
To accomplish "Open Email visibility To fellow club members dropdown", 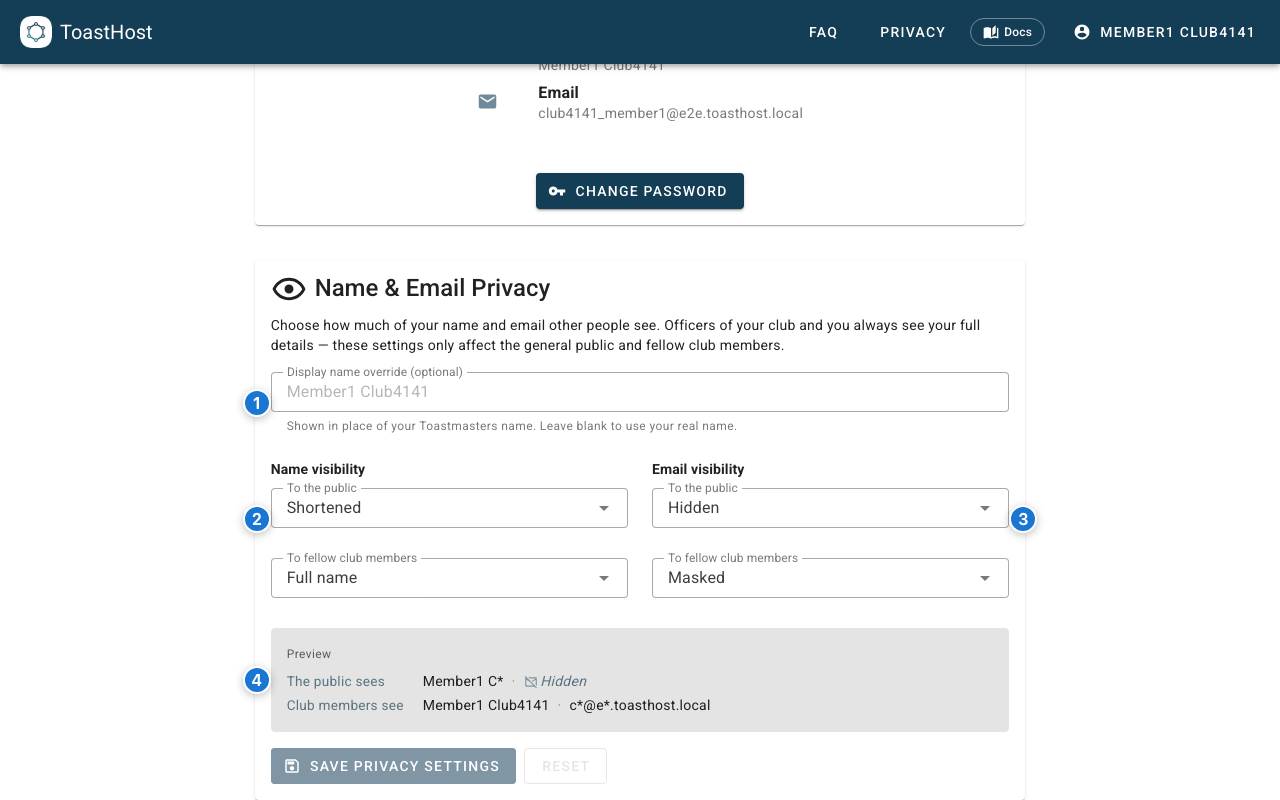I will point(830,578).
